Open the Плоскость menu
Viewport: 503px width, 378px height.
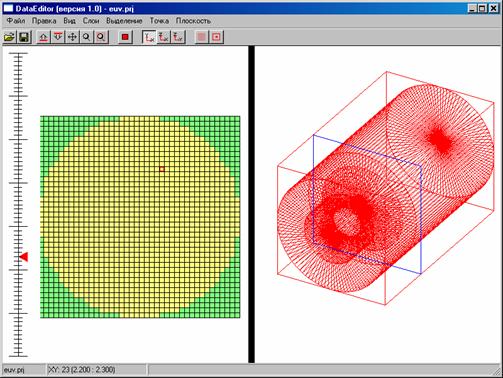(x=193, y=21)
